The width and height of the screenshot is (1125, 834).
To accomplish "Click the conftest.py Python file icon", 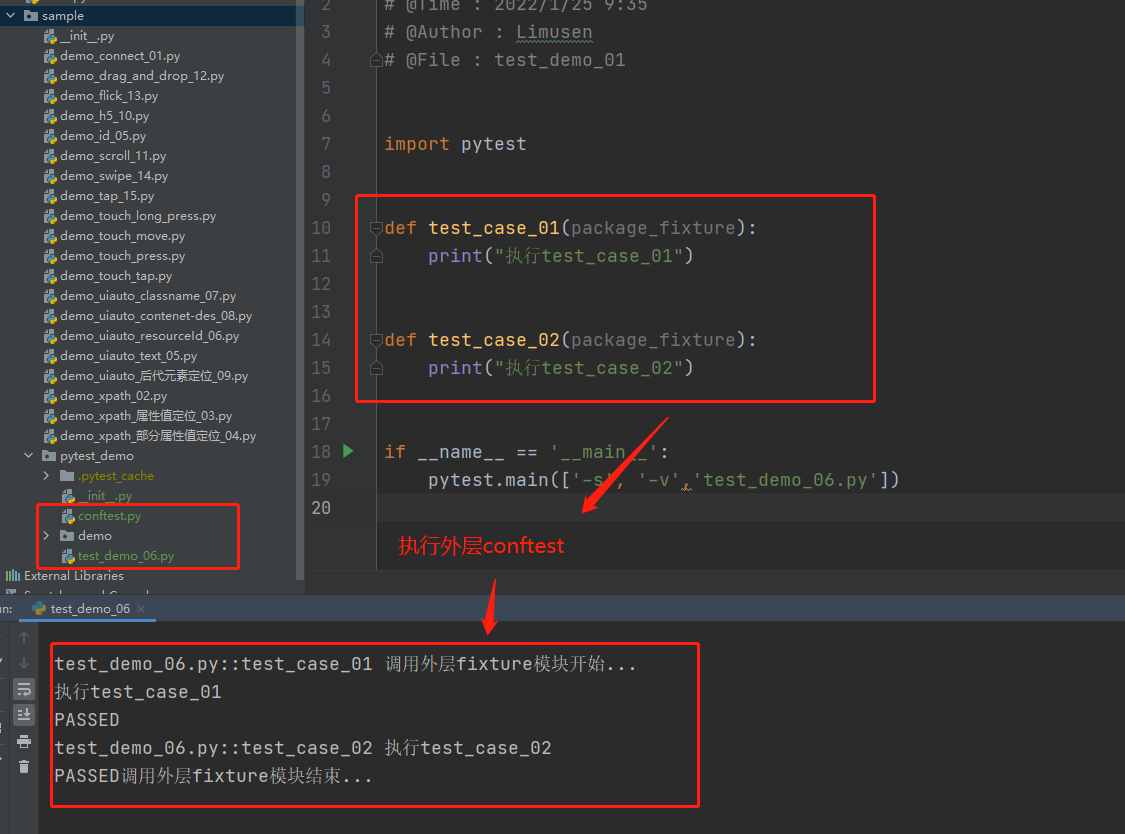I will (x=68, y=516).
